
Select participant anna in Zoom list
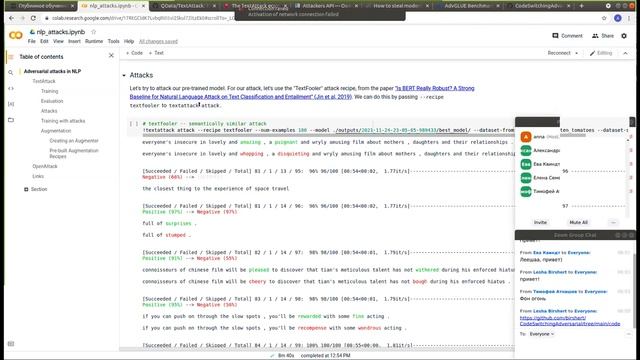pyautogui.click(x=539, y=137)
